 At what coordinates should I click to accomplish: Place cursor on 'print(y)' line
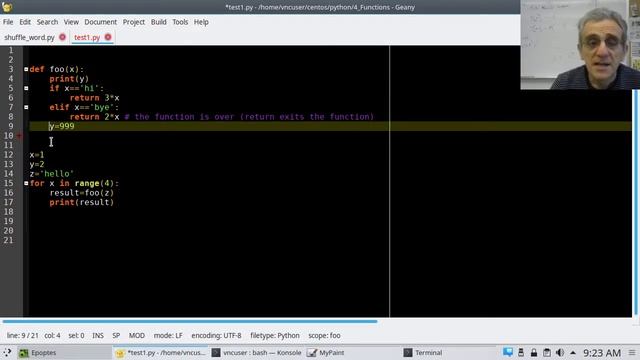69,79
